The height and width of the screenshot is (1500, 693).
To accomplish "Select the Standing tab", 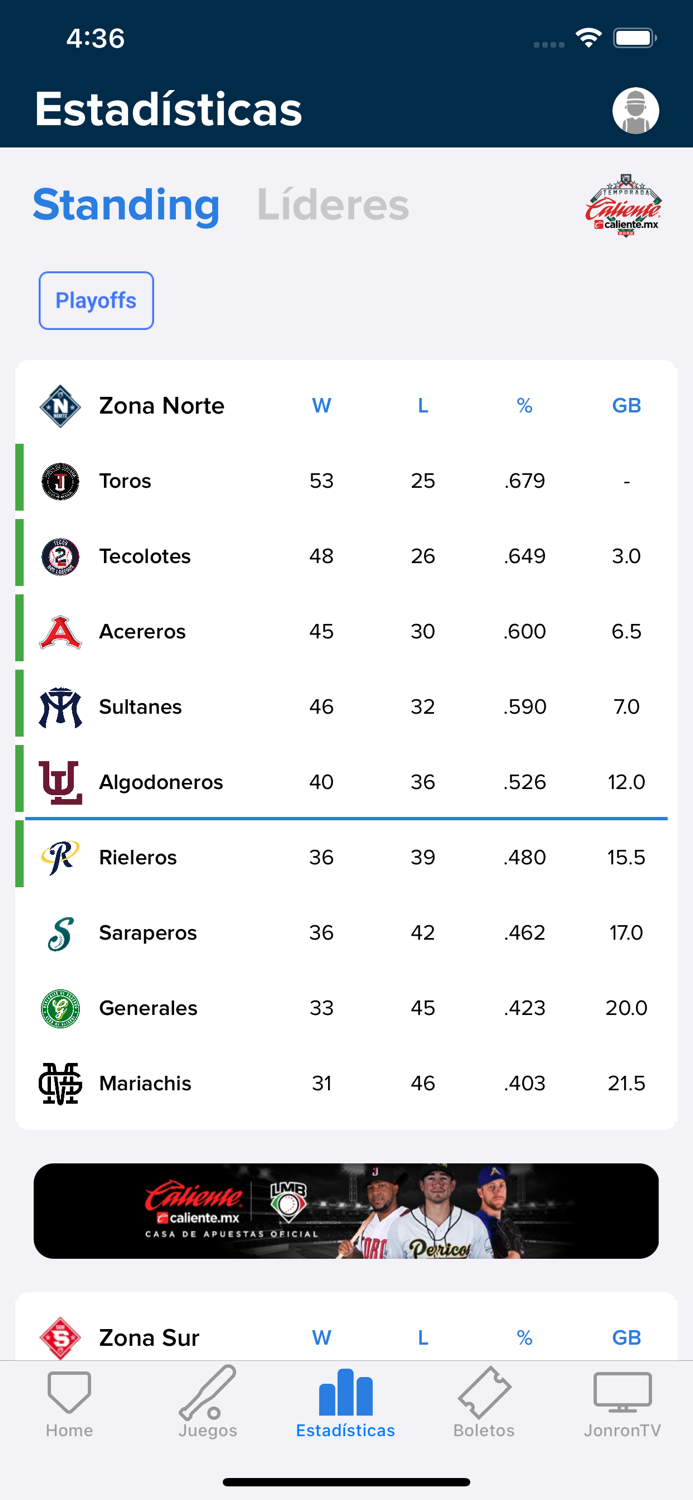I will point(126,205).
